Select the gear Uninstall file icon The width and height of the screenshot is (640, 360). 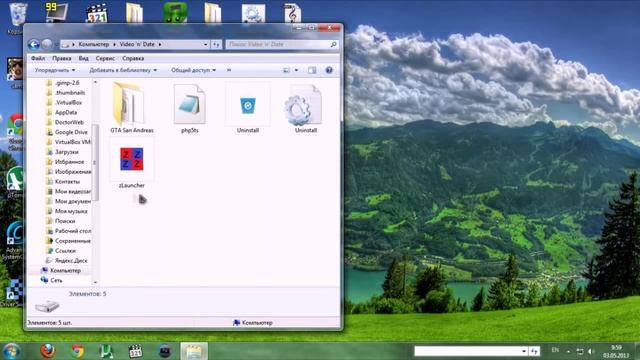point(305,108)
